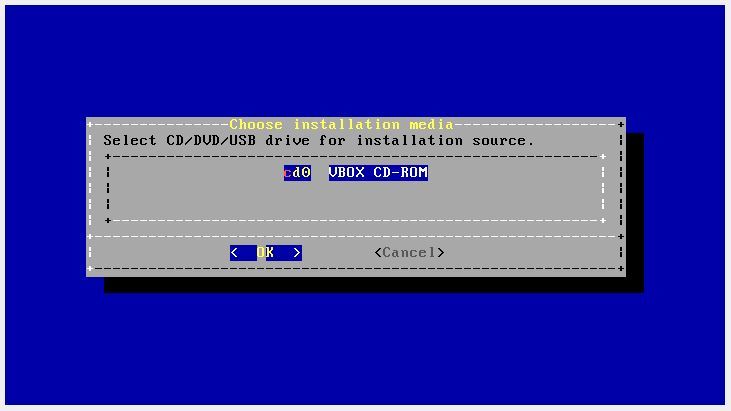The height and width of the screenshot is (411, 731).
Task: Click the right angle bracket of OK
Action: (297, 253)
